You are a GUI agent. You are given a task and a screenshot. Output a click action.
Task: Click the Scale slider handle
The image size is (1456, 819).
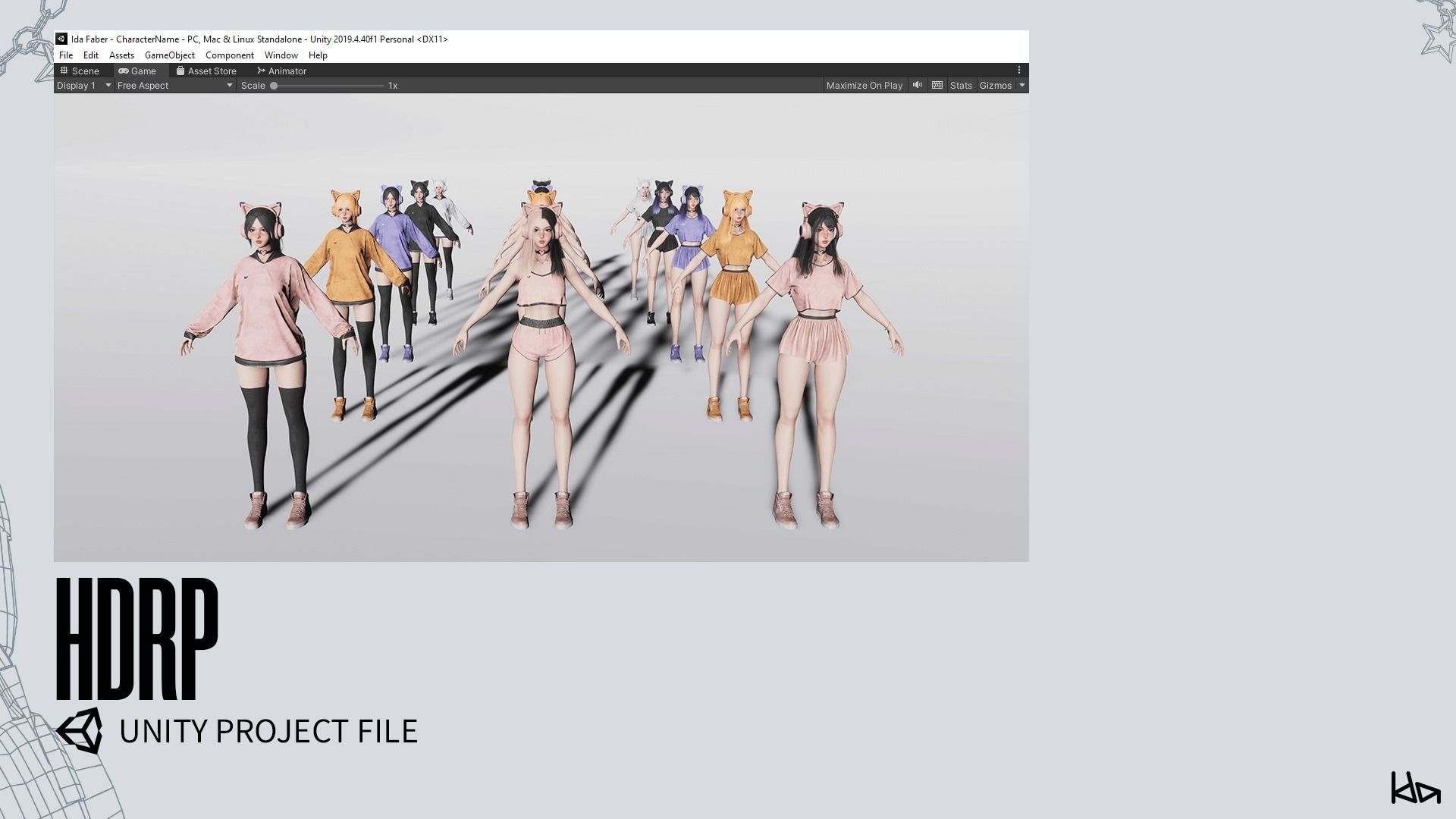tap(274, 86)
